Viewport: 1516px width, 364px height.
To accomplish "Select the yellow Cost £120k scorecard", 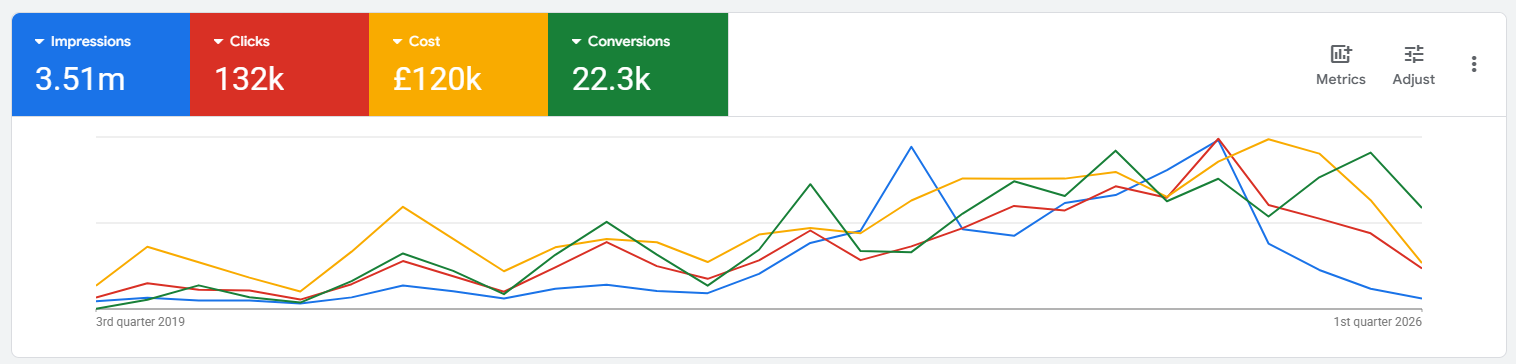I will [x=458, y=65].
